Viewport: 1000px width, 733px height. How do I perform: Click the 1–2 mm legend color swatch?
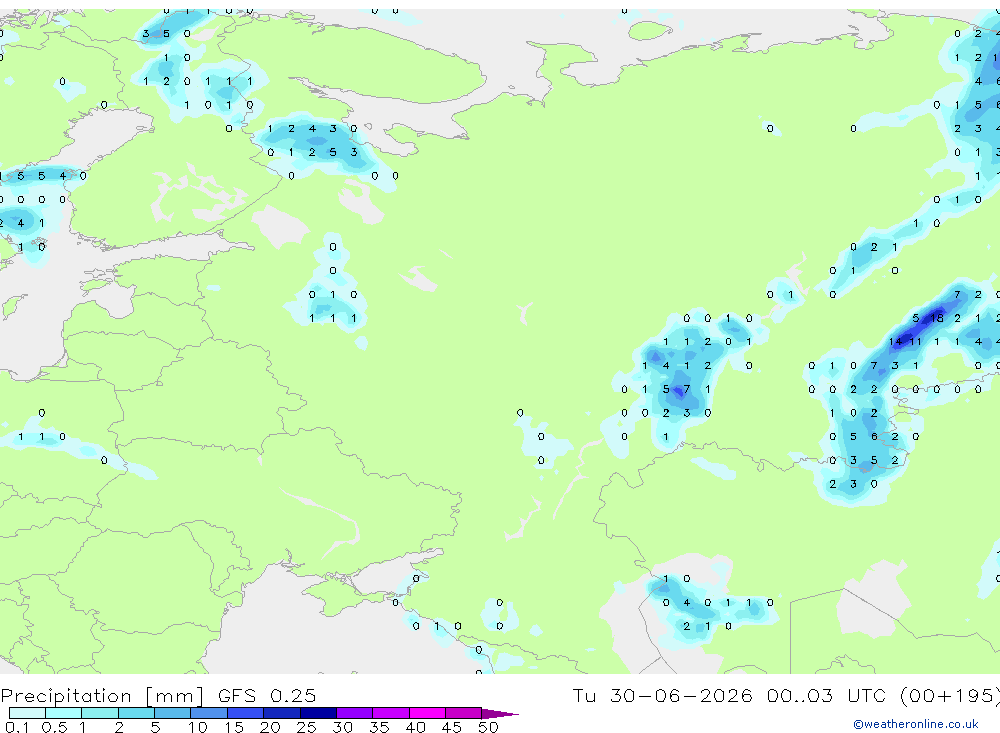point(100,713)
